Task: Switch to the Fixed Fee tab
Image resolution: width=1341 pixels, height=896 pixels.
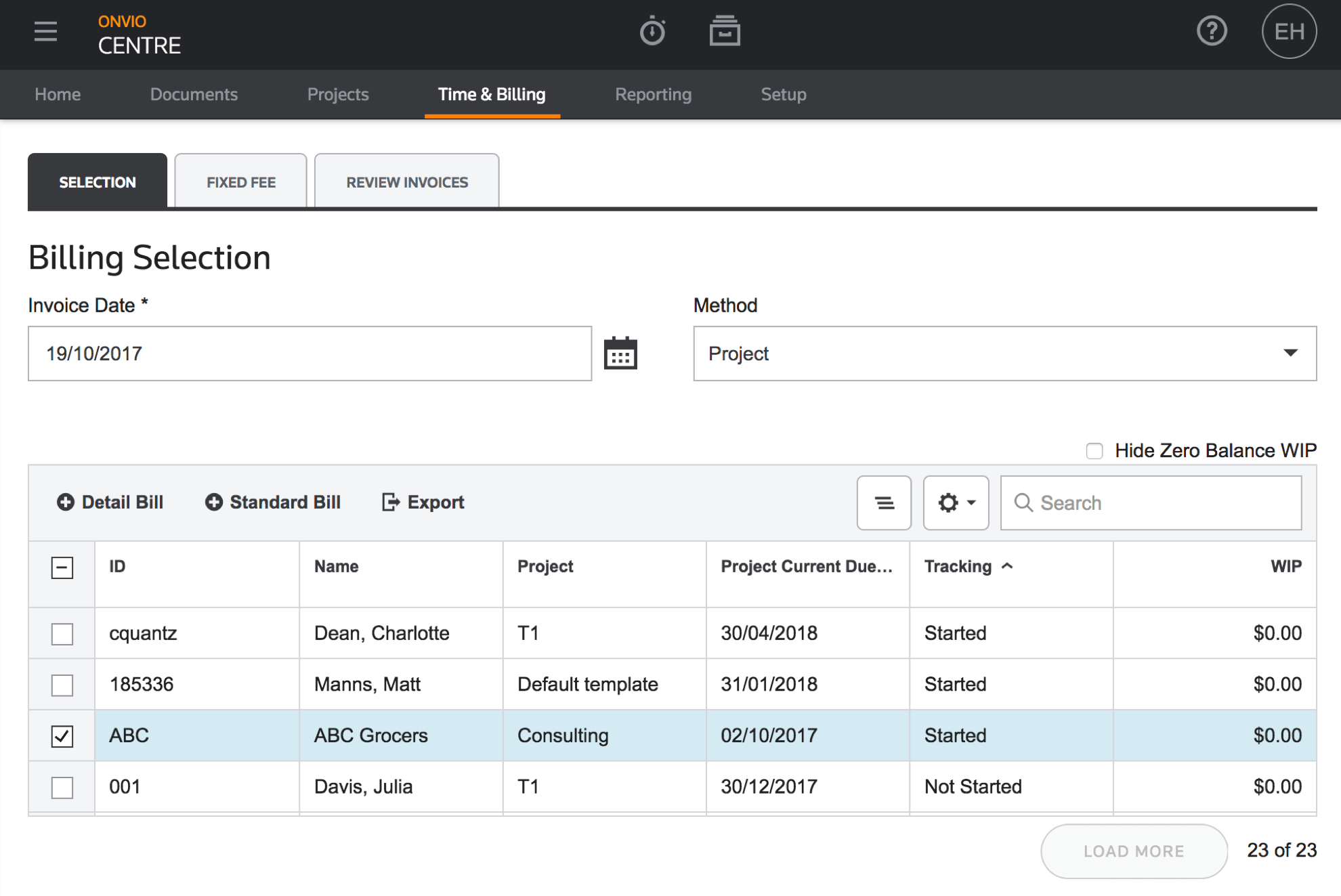Action: pyautogui.click(x=241, y=181)
